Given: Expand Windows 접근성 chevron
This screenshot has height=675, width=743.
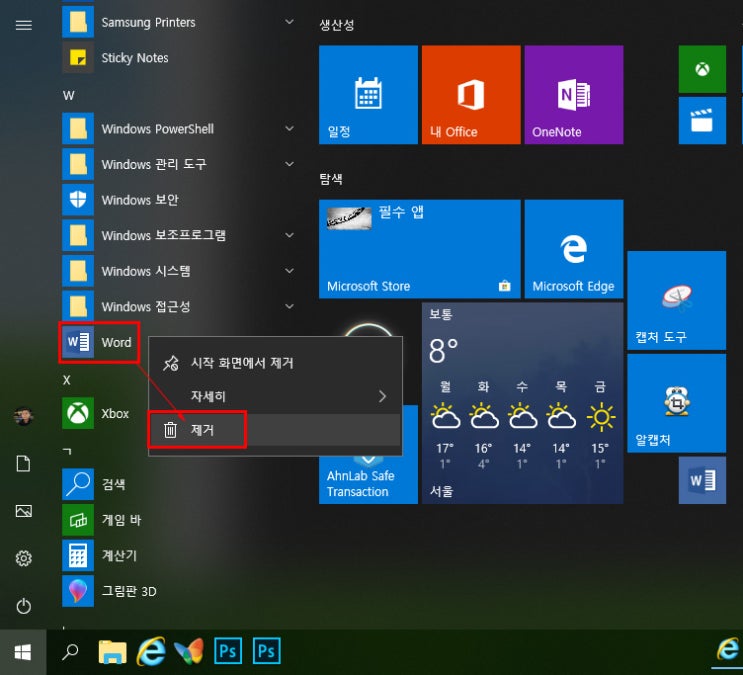Looking at the screenshot, I should click(289, 306).
